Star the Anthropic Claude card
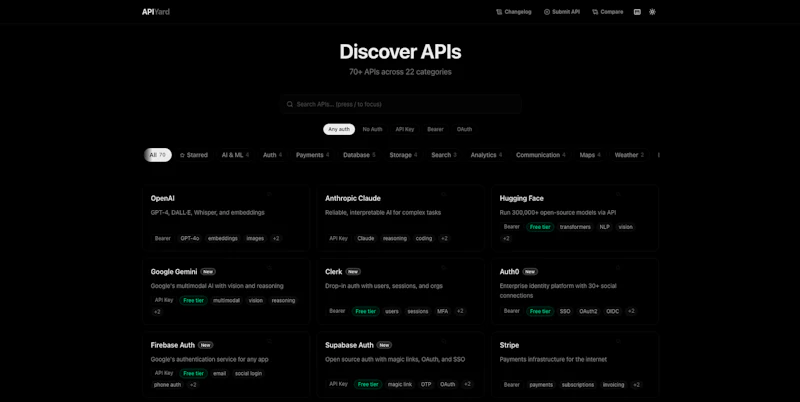This screenshot has width=800, height=402. (444, 194)
